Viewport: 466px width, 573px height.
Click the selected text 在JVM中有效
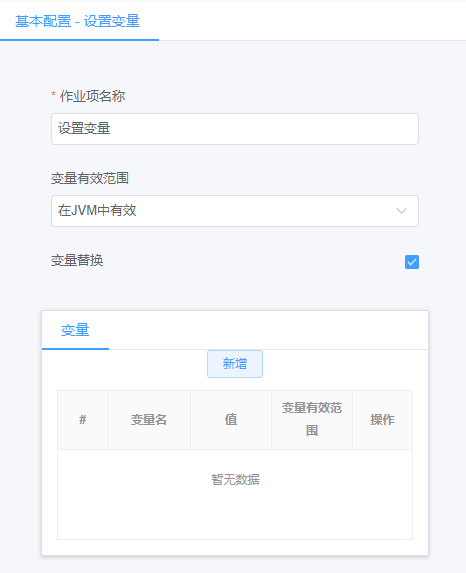tap(97, 211)
